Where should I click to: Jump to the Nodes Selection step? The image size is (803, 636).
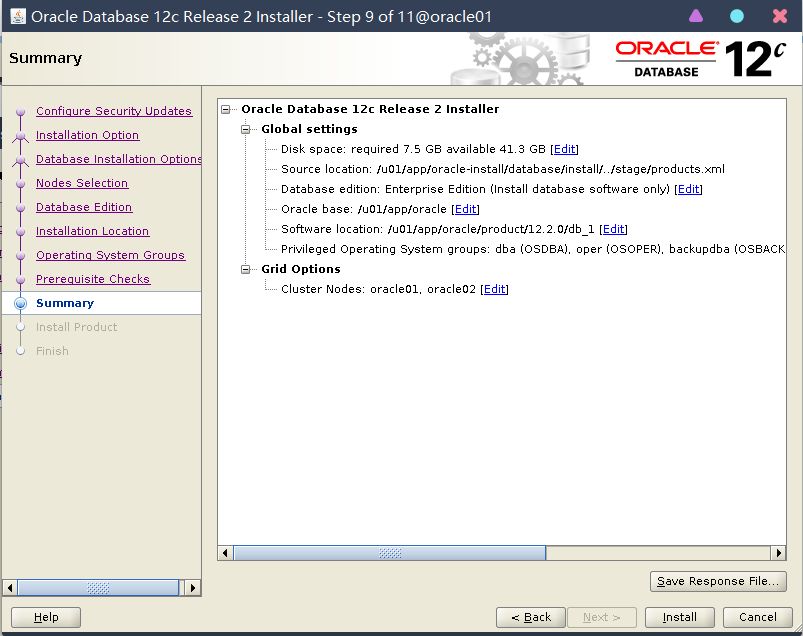pyautogui.click(x=82, y=183)
